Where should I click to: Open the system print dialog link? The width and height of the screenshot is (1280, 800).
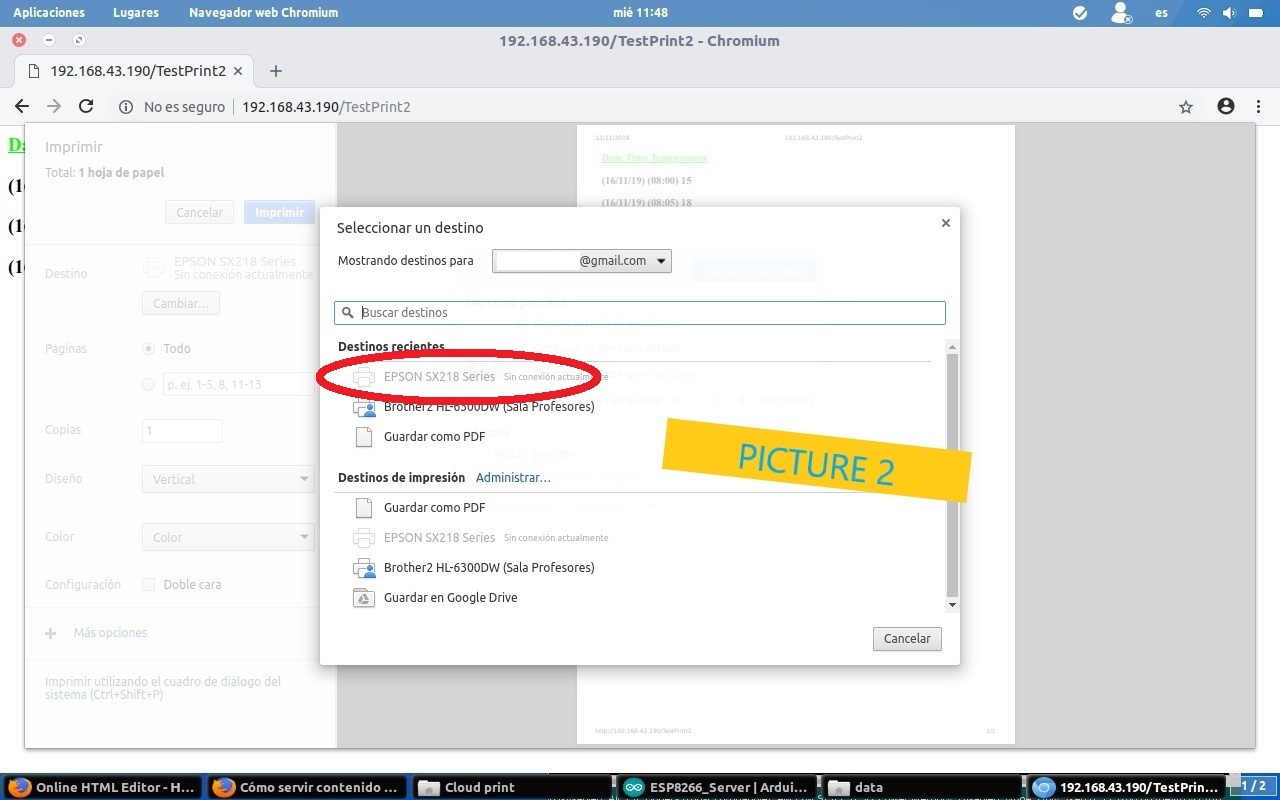point(163,688)
